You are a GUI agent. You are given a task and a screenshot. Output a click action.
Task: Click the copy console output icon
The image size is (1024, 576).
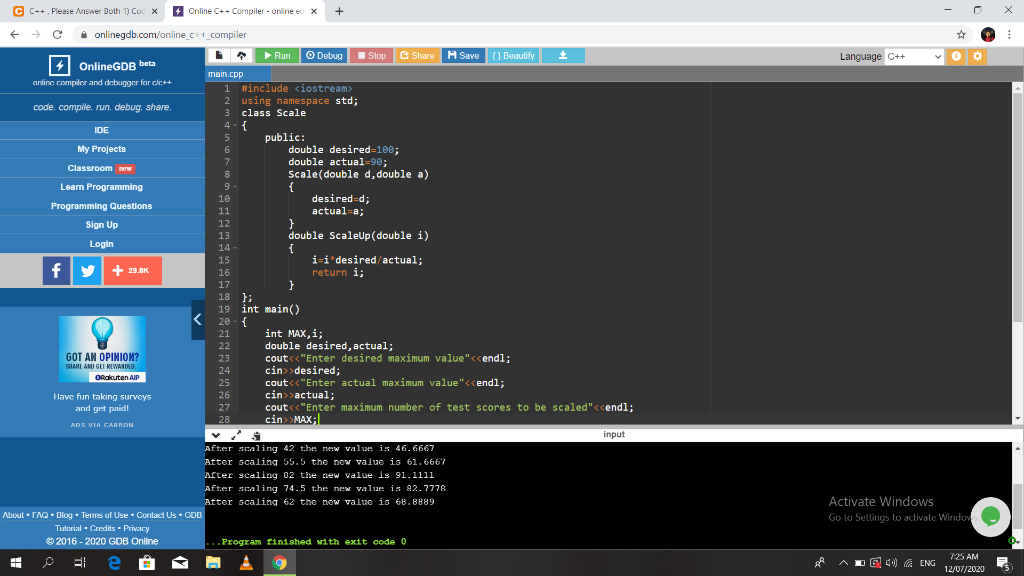256,435
